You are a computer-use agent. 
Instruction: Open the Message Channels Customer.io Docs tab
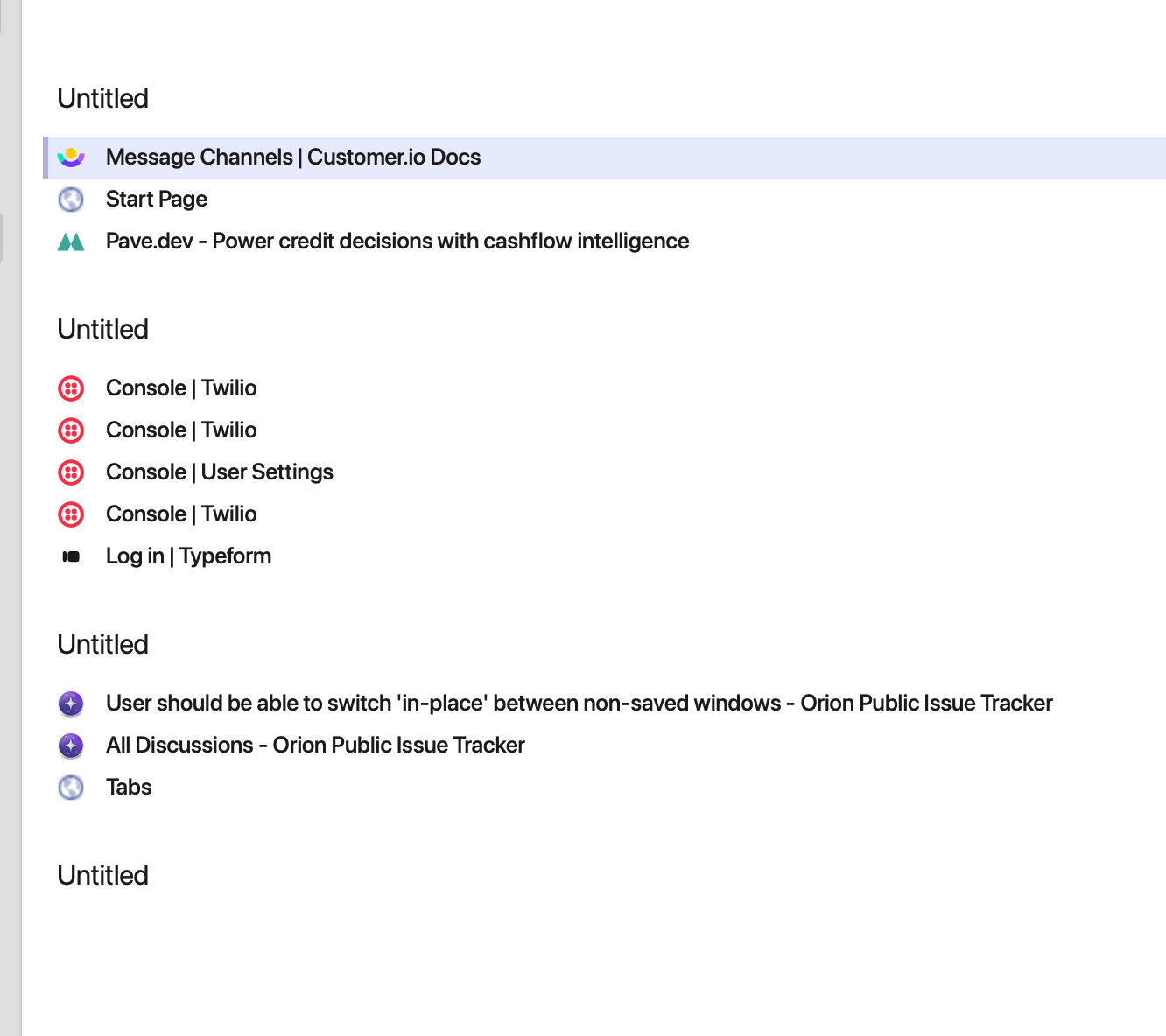[x=293, y=157]
